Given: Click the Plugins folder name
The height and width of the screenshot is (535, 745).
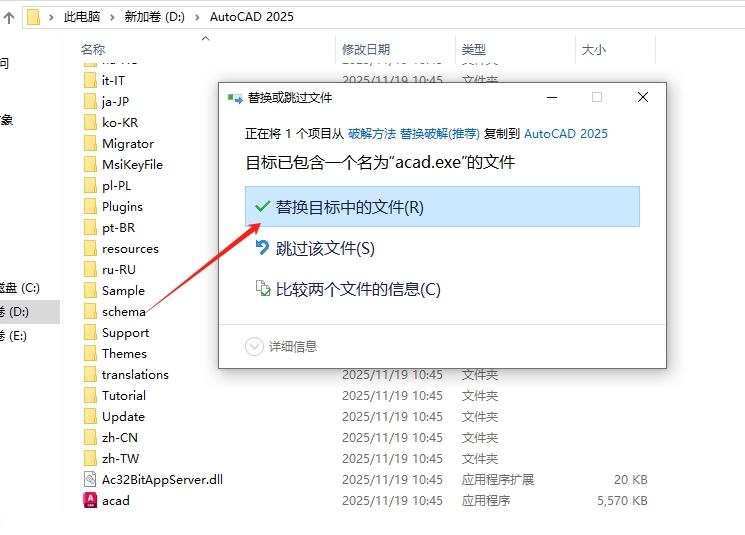Looking at the screenshot, I should (122, 206).
